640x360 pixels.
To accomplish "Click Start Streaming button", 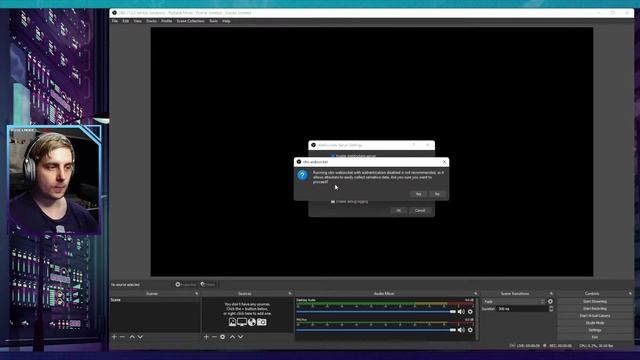I will 595,302.
